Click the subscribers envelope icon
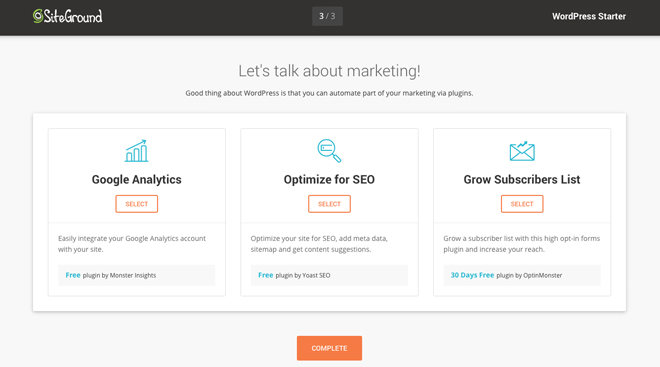The width and height of the screenshot is (660, 367). point(522,151)
